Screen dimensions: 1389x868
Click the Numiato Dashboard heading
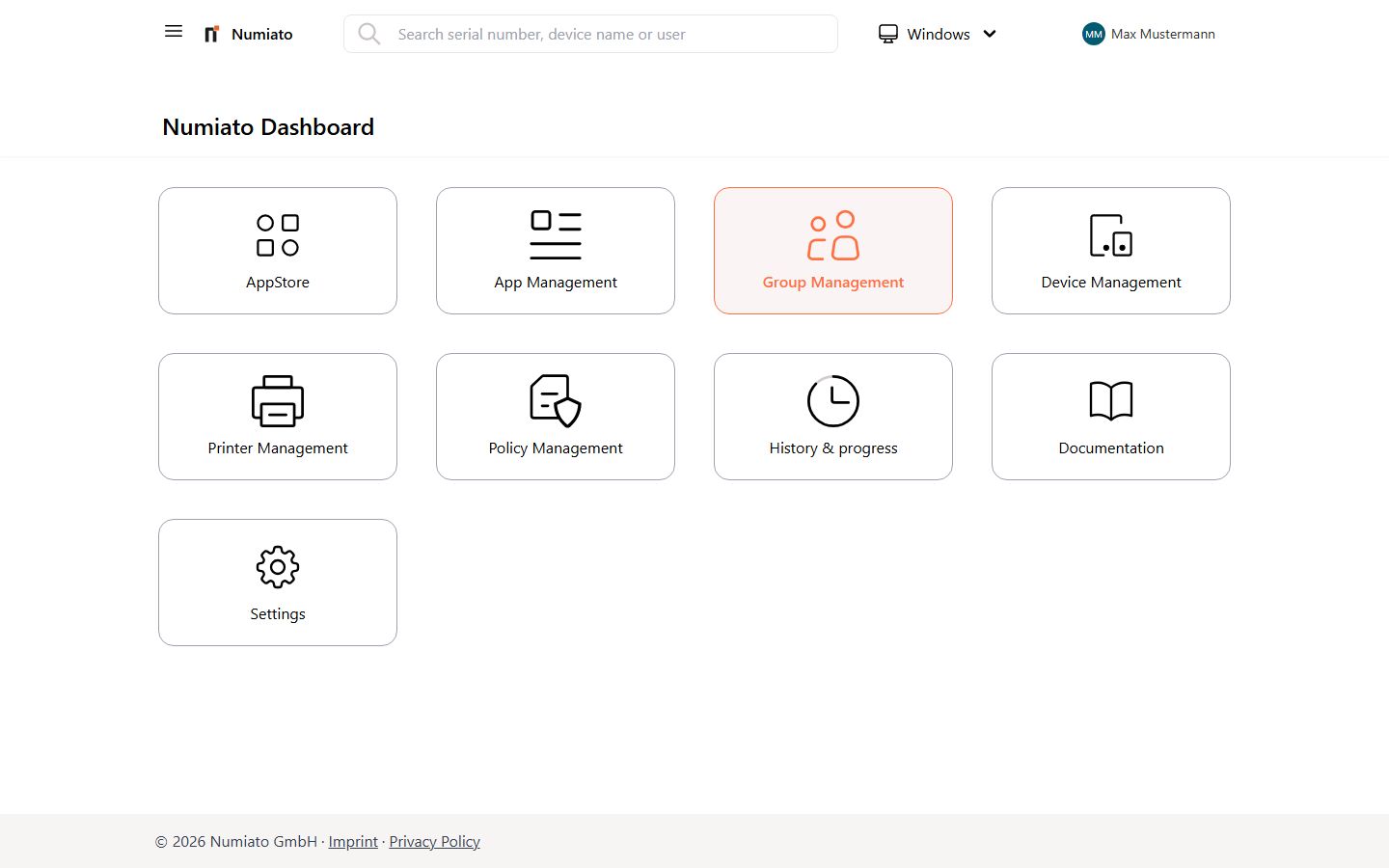point(267,126)
